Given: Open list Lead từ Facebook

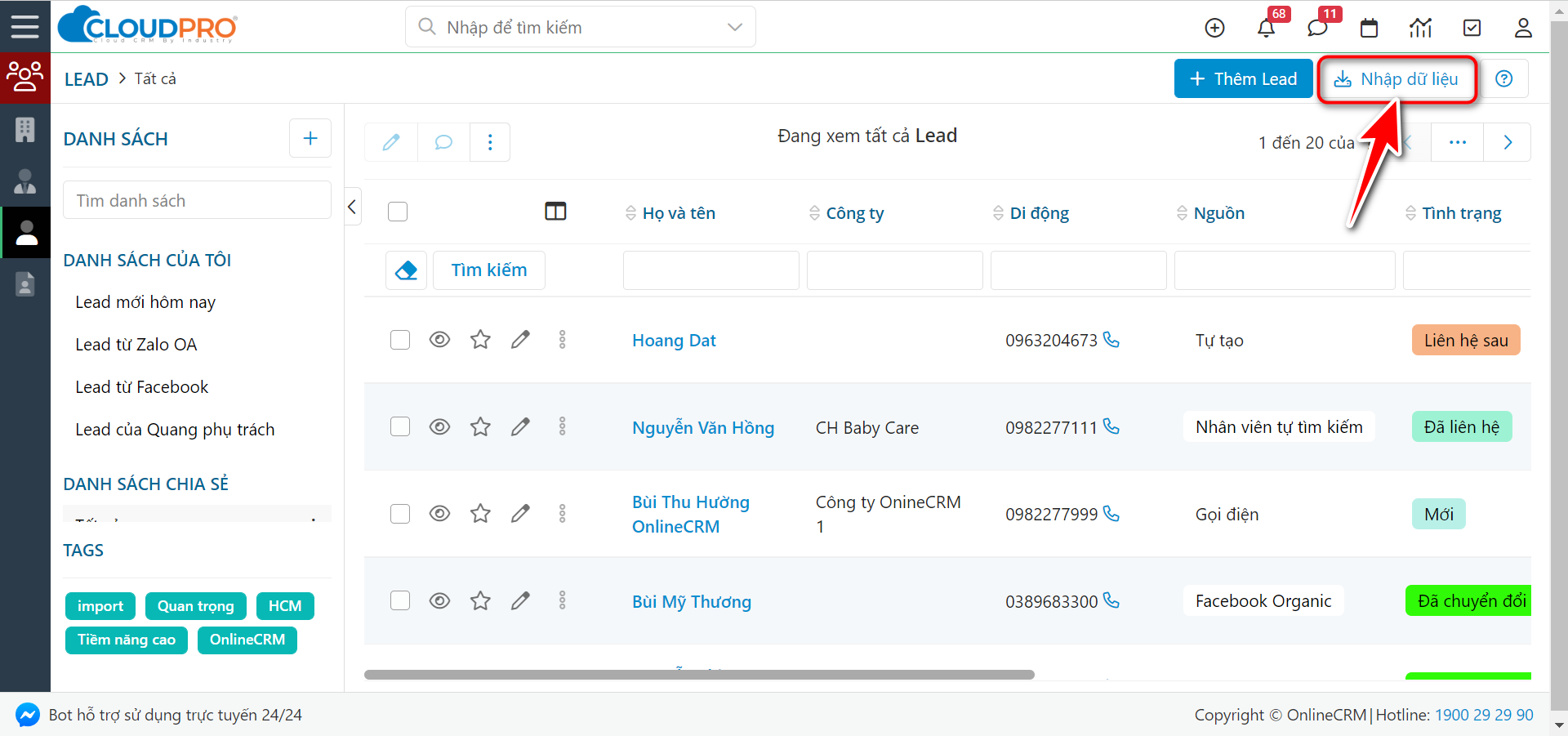Looking at the screenshot, I should pos(142,387).
